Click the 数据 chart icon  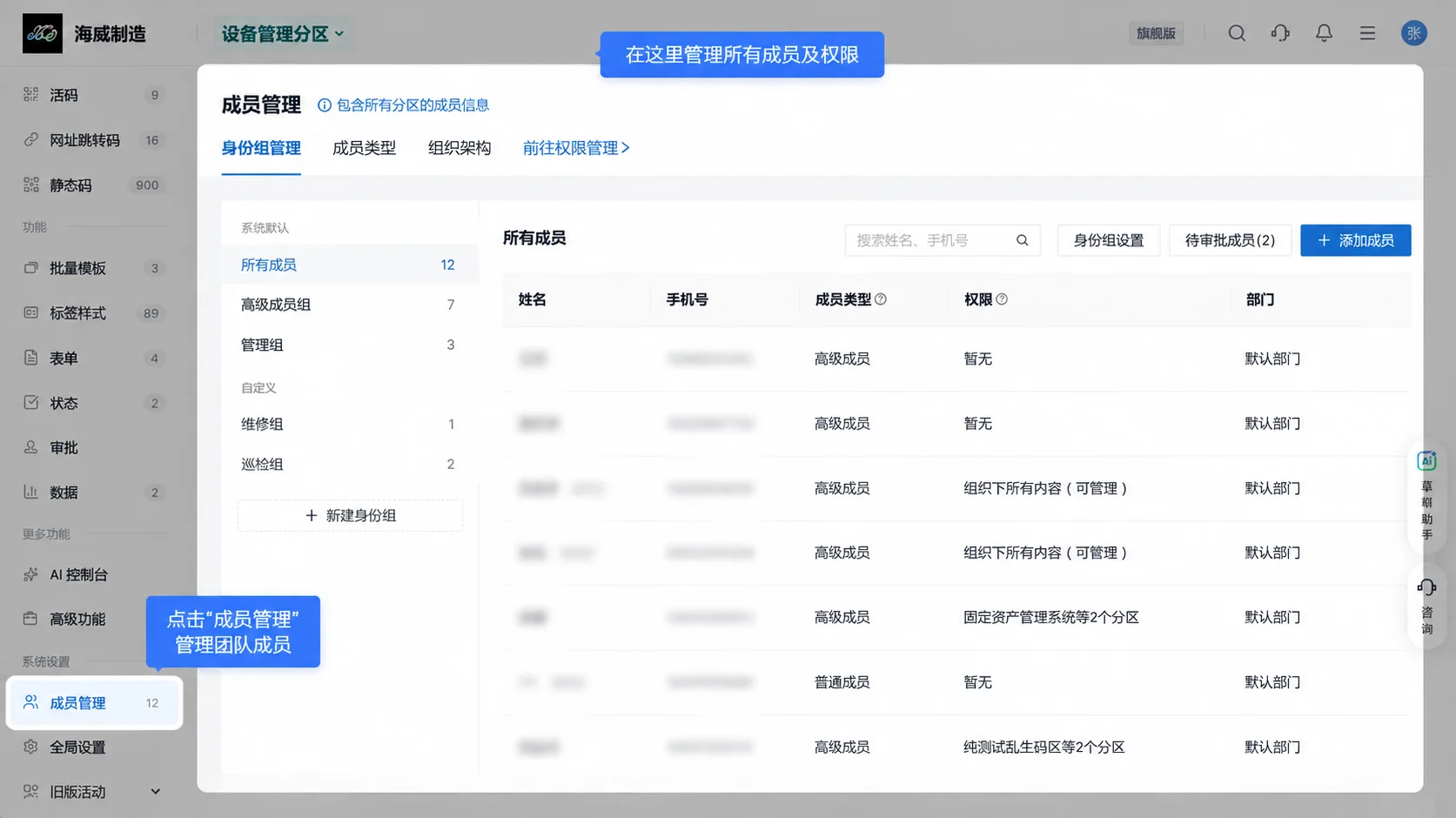pos(31,492)
